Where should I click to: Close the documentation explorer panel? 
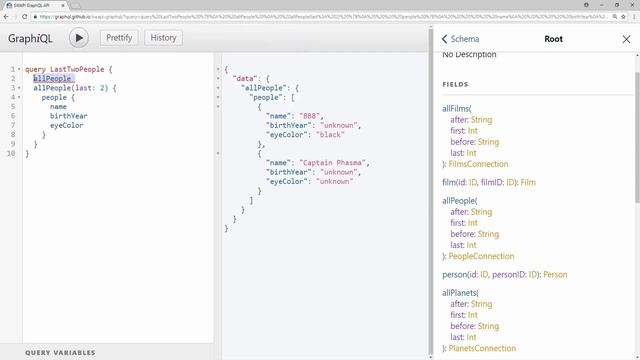pos(626,39)
